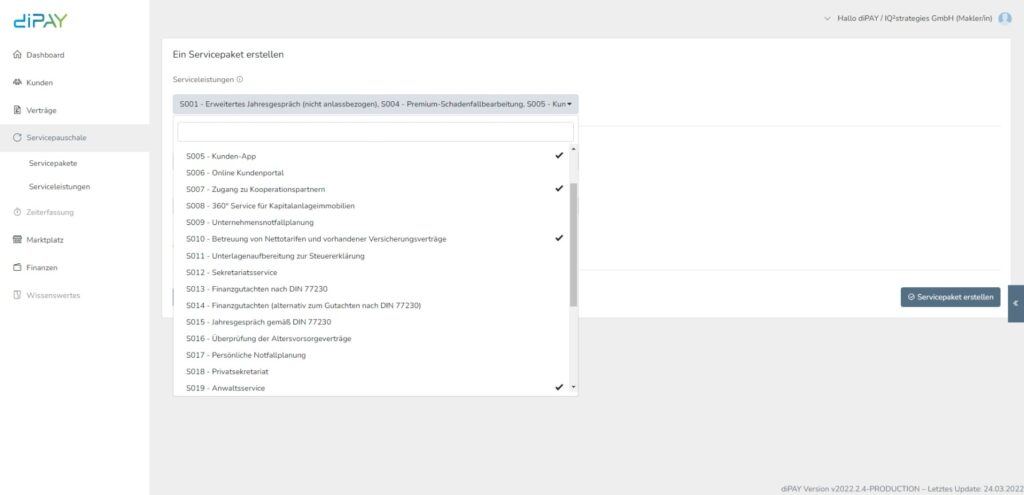Click the Zeiterfassung clock icon
Viewport: 1024px width, 495px height.
coord(17,212)
